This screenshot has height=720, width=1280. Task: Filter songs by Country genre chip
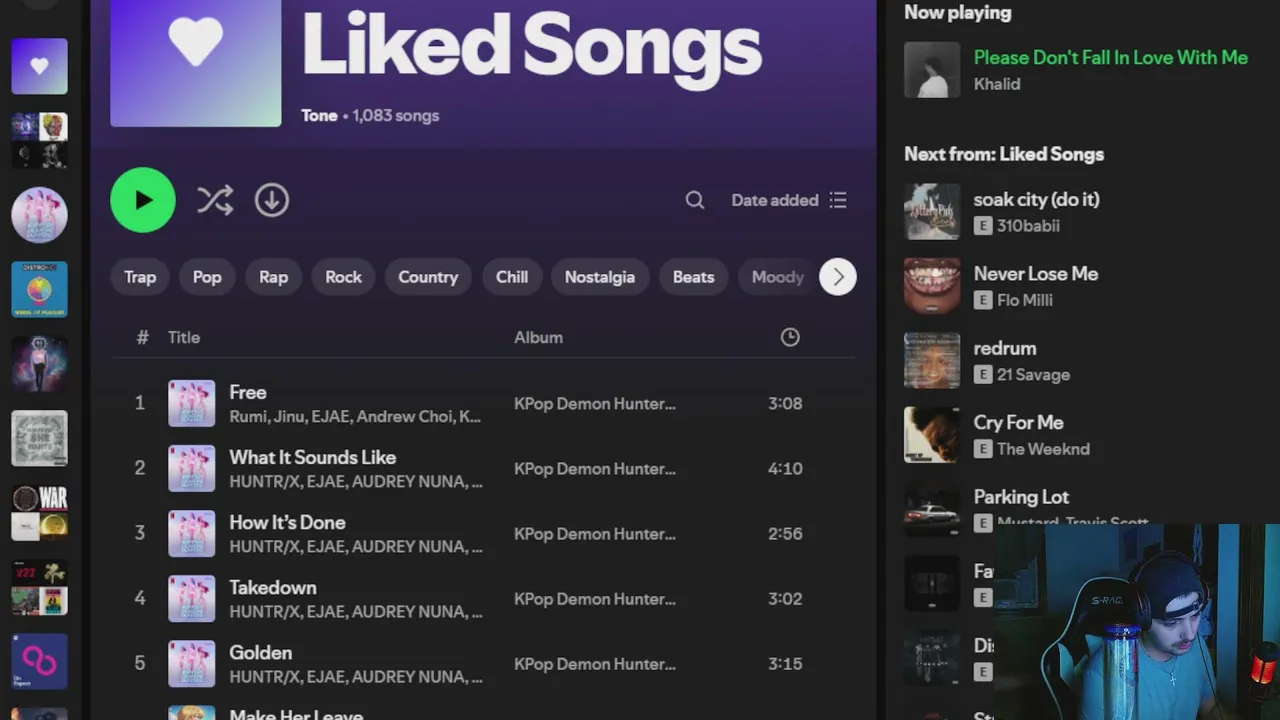pos(428,277)
